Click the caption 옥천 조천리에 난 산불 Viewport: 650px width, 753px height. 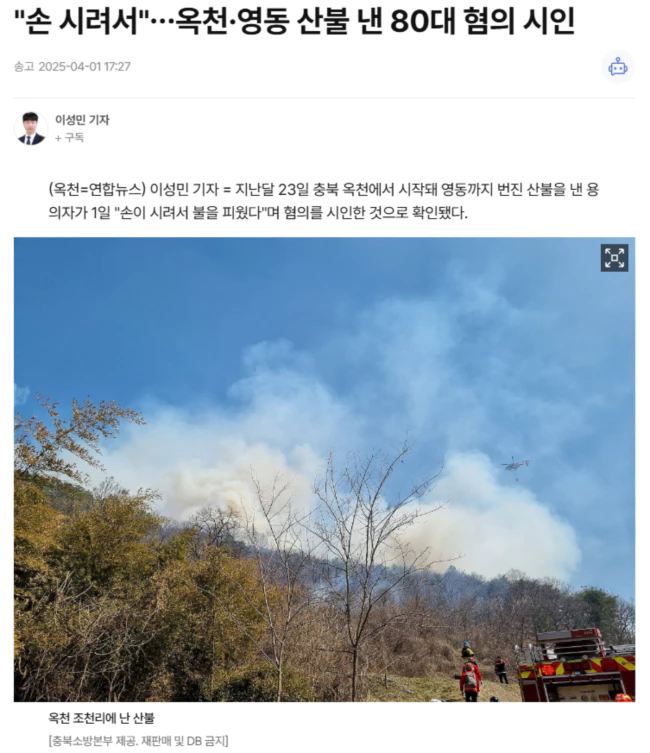pos(101,718)
